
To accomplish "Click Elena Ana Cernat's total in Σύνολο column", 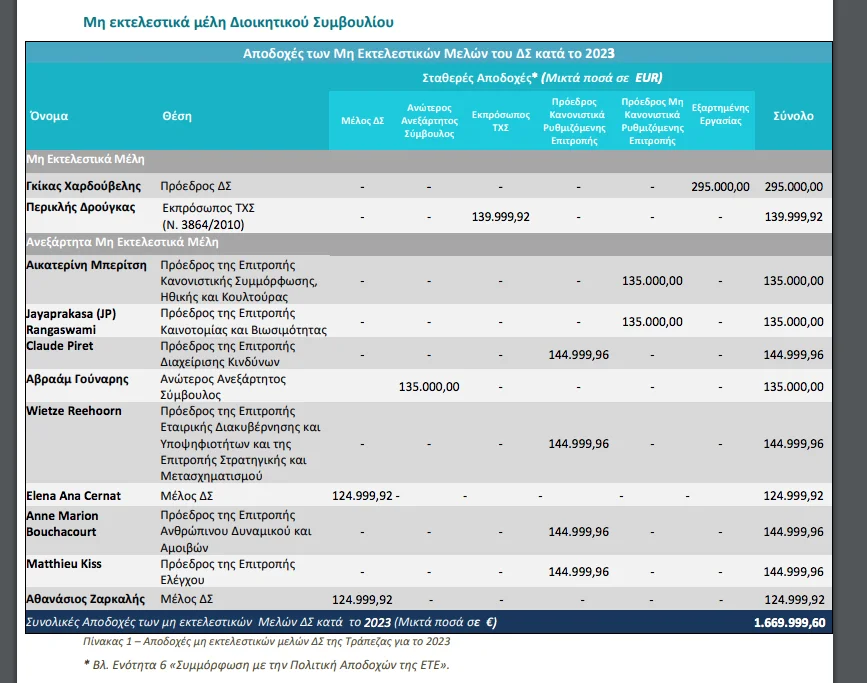I will click(793, 496).
